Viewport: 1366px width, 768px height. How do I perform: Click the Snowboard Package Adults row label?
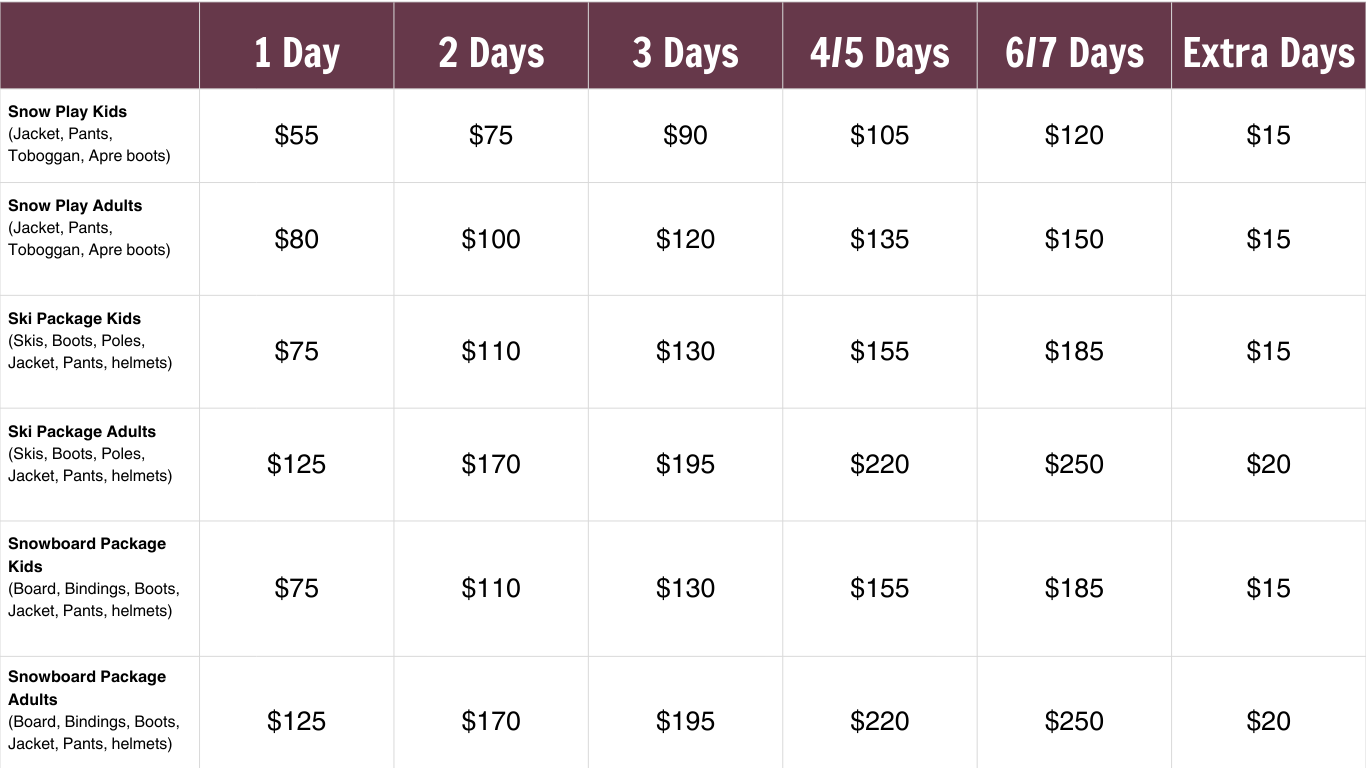click(87, 687)
